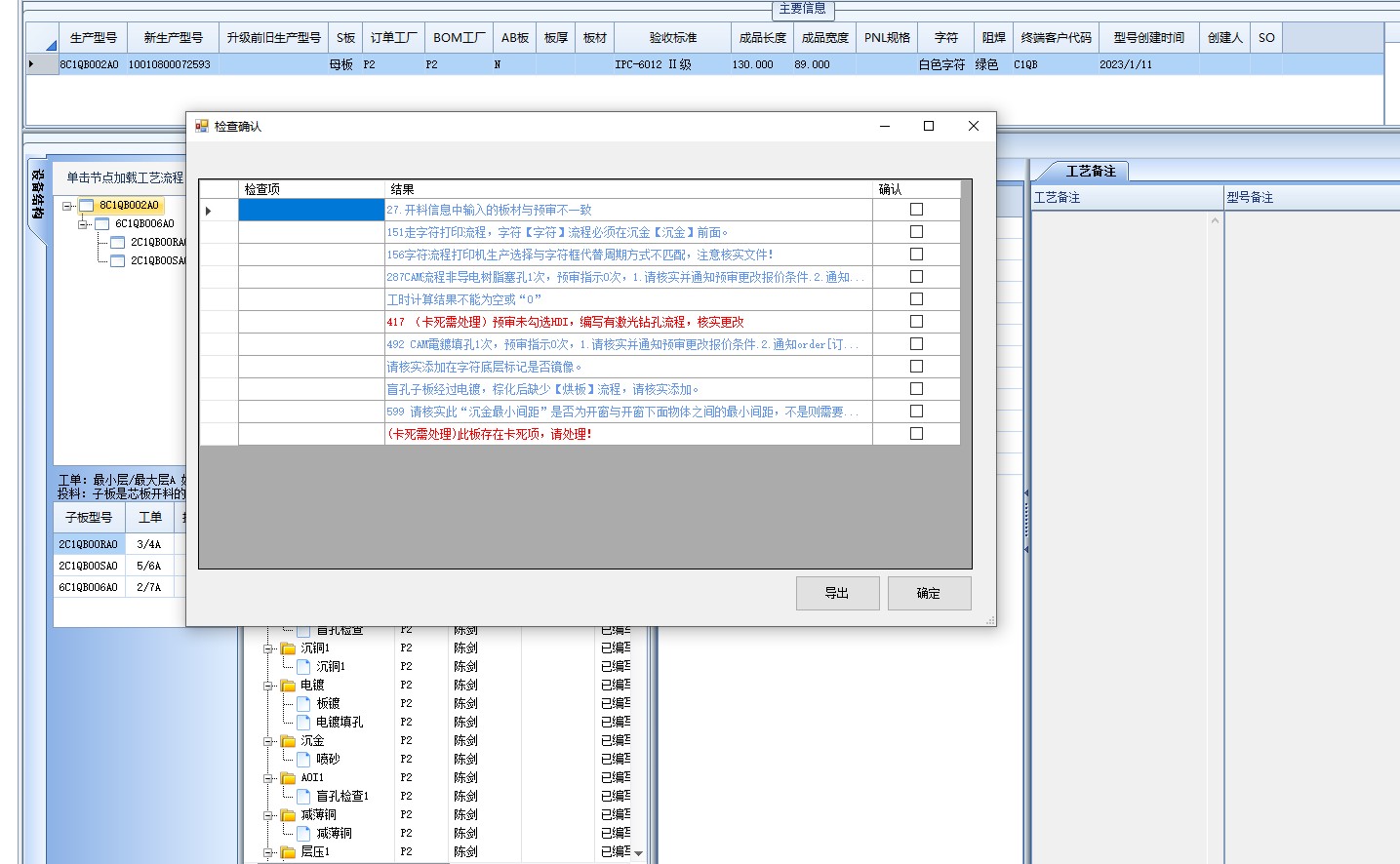Open the 工艺备注 tab

pyautogui.click(x=1090, y=172)
